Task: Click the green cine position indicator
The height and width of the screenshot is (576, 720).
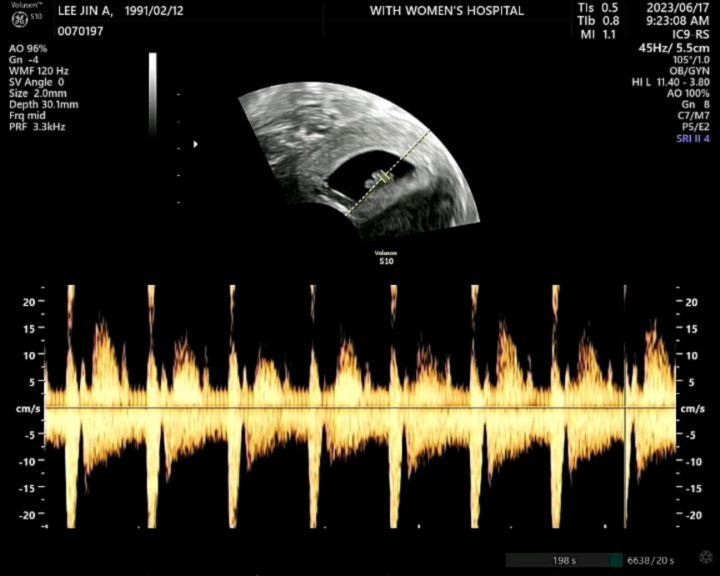Action: (616, 560)
